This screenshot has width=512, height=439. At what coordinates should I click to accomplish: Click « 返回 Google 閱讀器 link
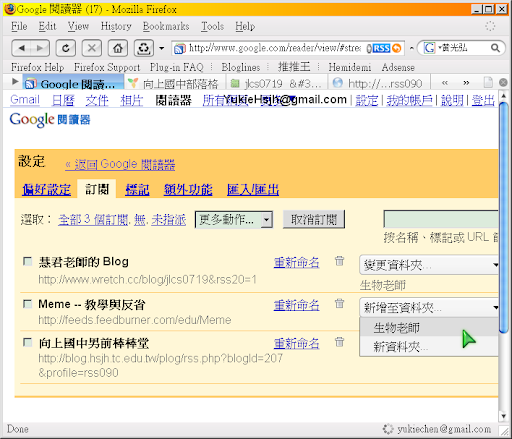(120, 164)
